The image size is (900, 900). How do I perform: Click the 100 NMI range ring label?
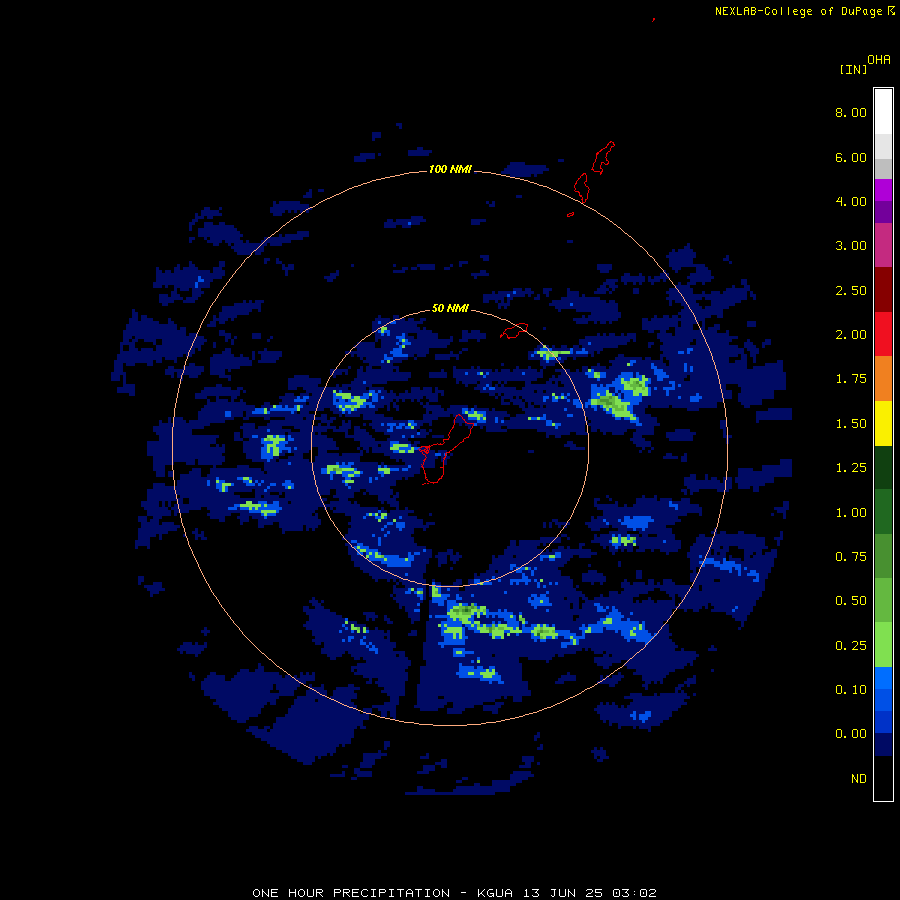pyautogui.click(x=450, y=169)
